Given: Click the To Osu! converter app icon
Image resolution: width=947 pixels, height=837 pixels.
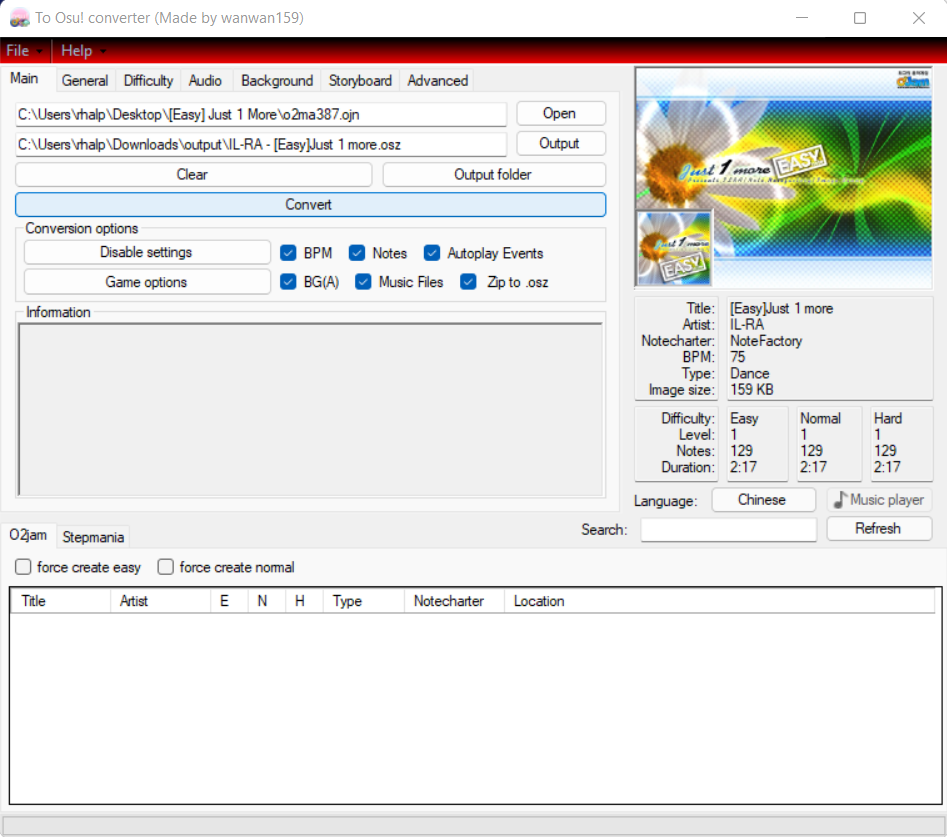Looking at the screenshot, I should [x=19, y=18].
